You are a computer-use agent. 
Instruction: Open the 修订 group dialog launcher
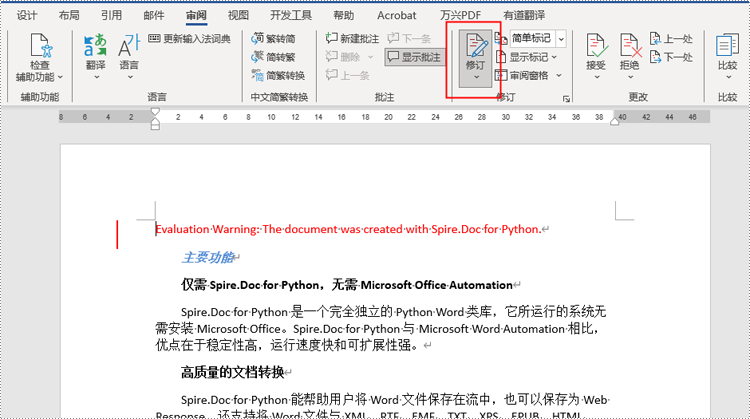pos(566,99)
